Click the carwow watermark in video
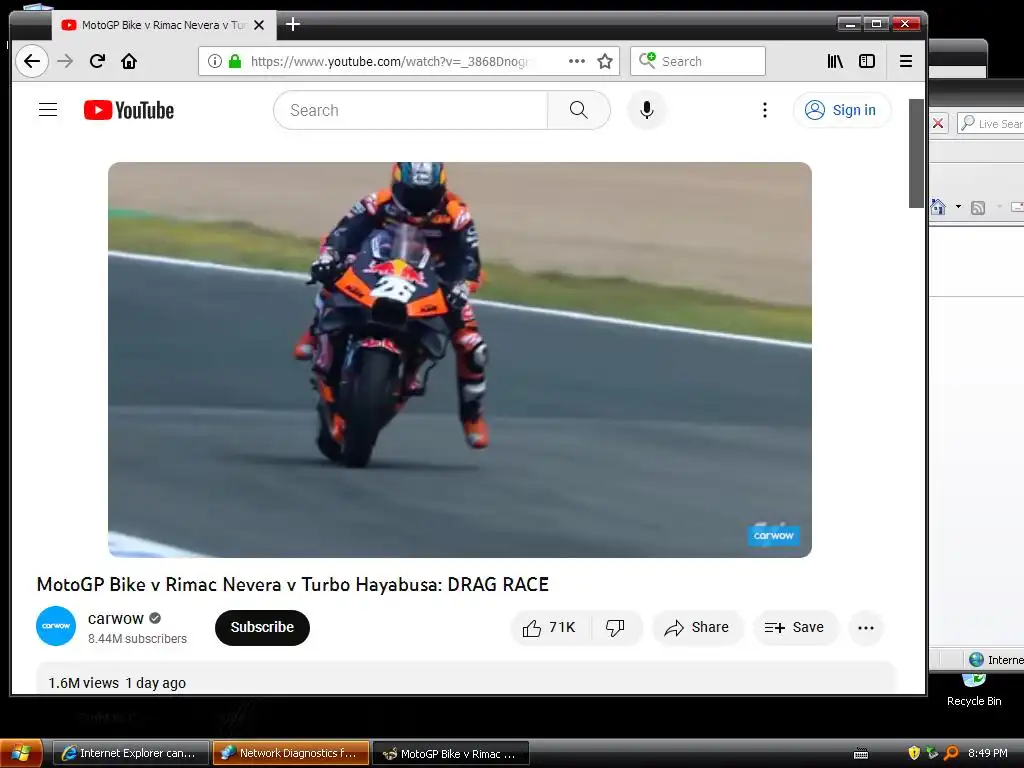The height and width of the screenshot is (768, 1024). tap(773, 536)
